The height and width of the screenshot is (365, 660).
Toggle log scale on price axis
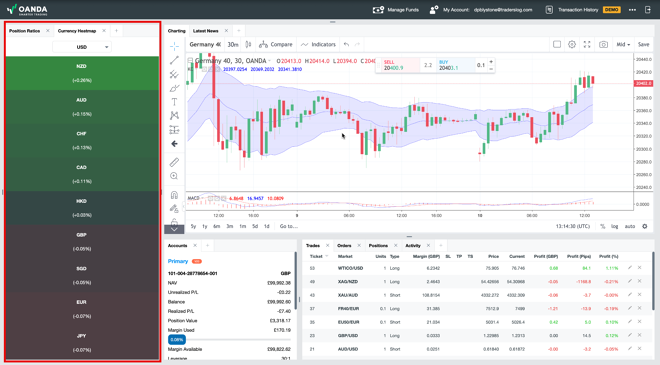point(615,226)
